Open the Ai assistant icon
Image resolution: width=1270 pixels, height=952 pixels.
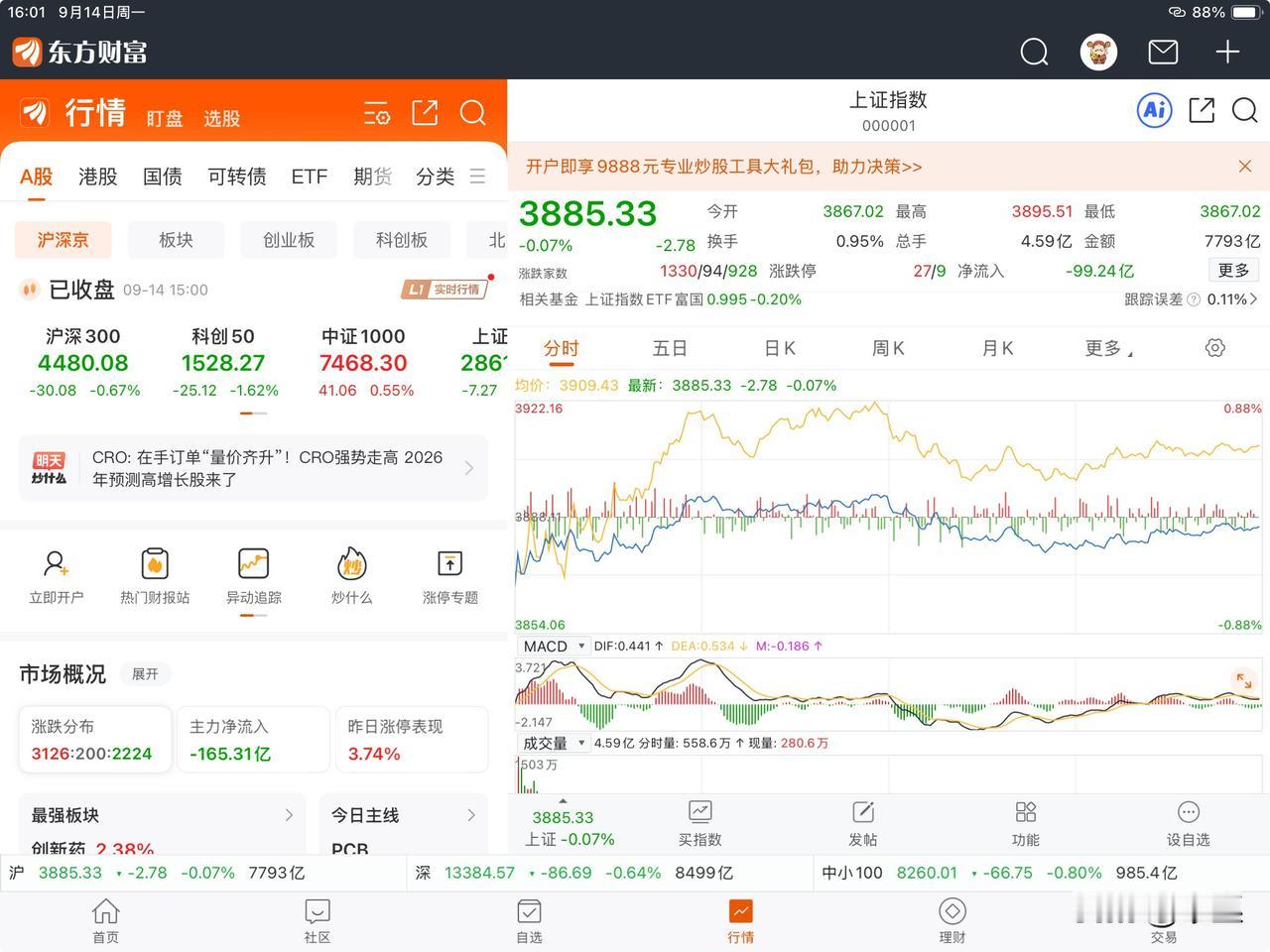(1154, 110)
